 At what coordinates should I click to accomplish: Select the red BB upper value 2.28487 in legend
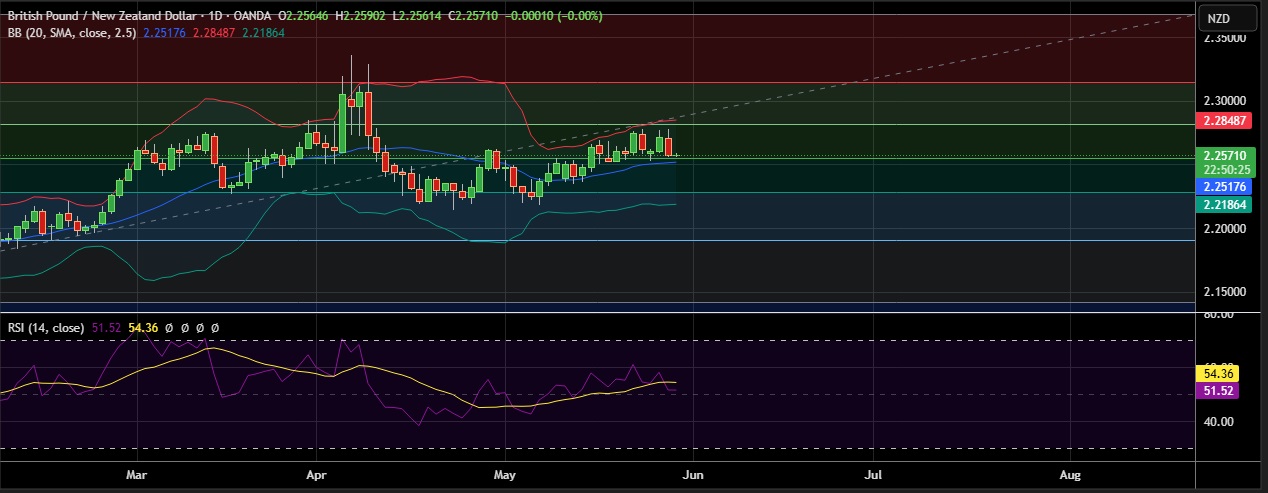pyautogui.click(x=214, y=32)
